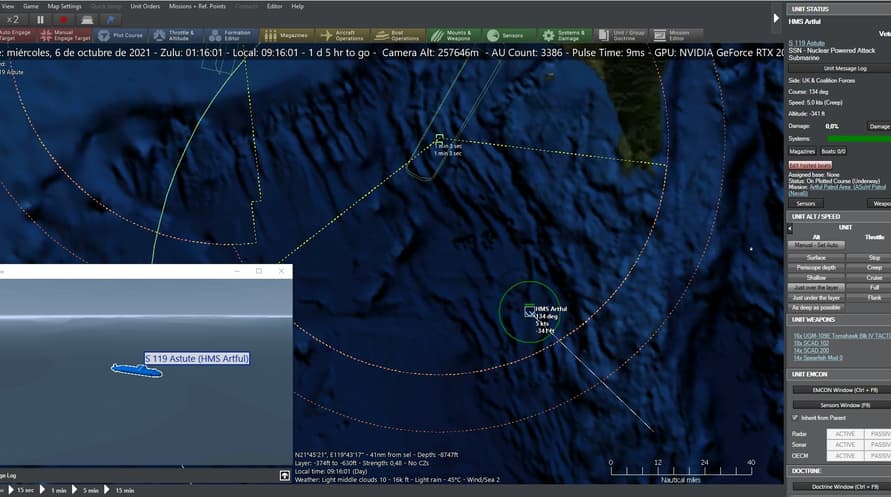This screenshot has width=891, height=497.
Task: Follow the S 119 Astute link
Action: 806,43
